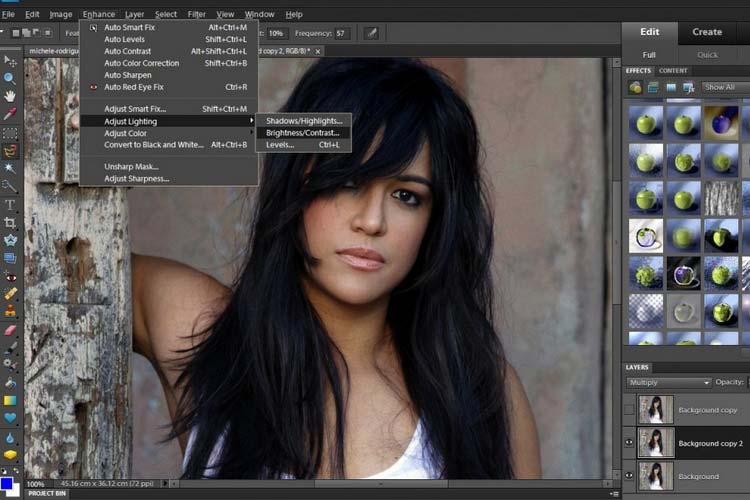
Task: Choose Auto Smart Fix from Enhance menu
Action: 130,27
